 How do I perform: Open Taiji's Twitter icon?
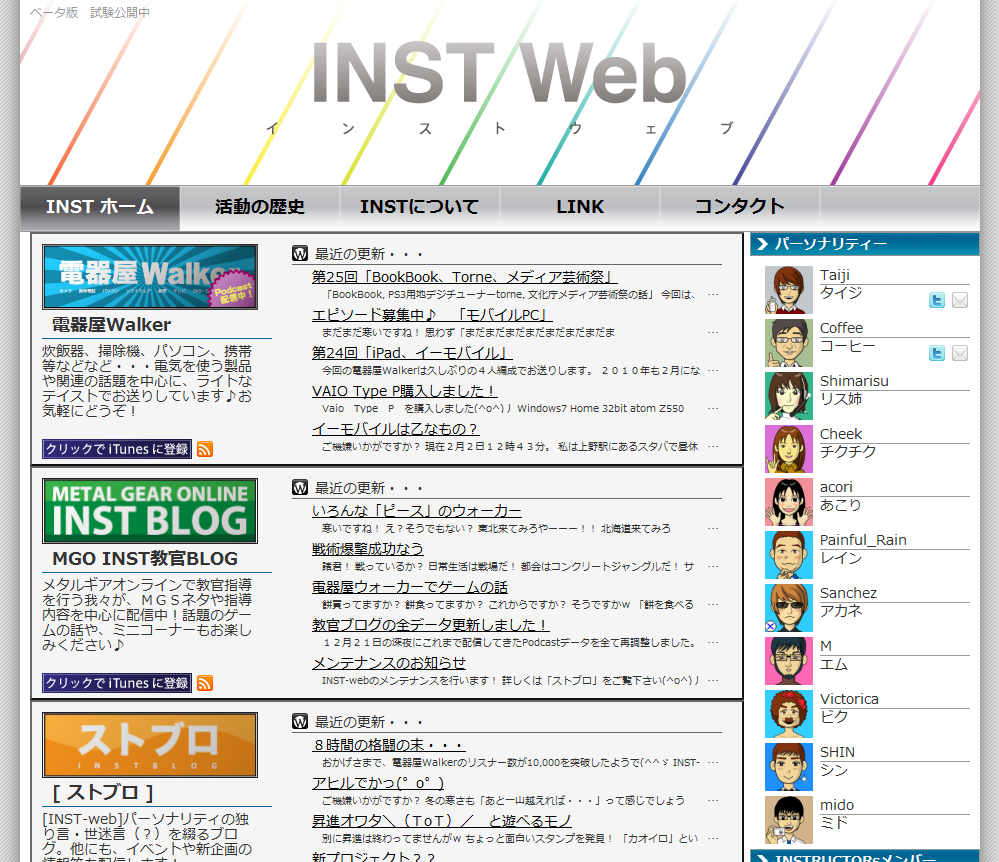coord(937,300)
